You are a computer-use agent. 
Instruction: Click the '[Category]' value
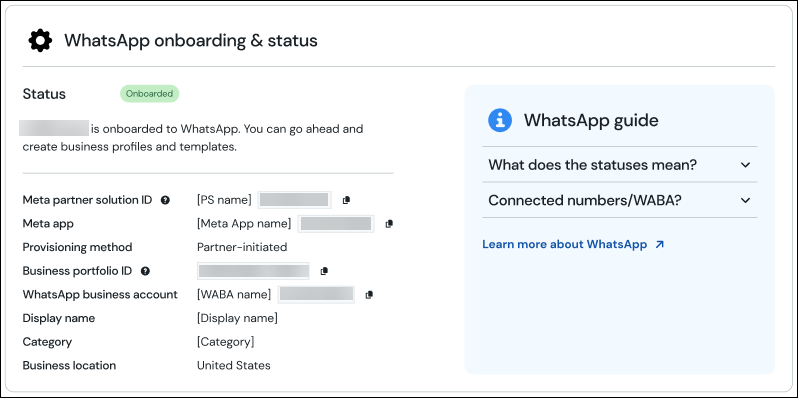225,342
